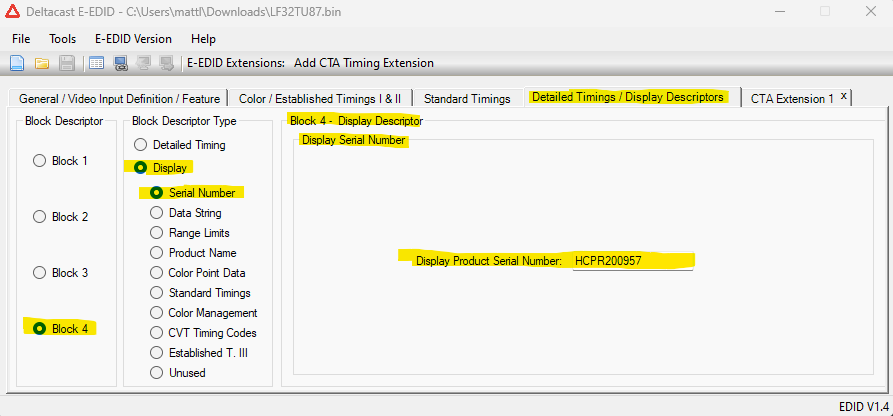Click the greyed monitor with left arrow icon

[x=143, y=63]
